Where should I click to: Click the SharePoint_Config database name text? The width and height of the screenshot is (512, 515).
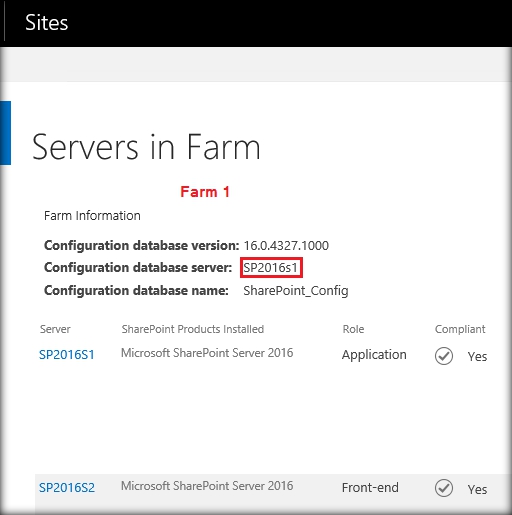[x=296, y=291]
